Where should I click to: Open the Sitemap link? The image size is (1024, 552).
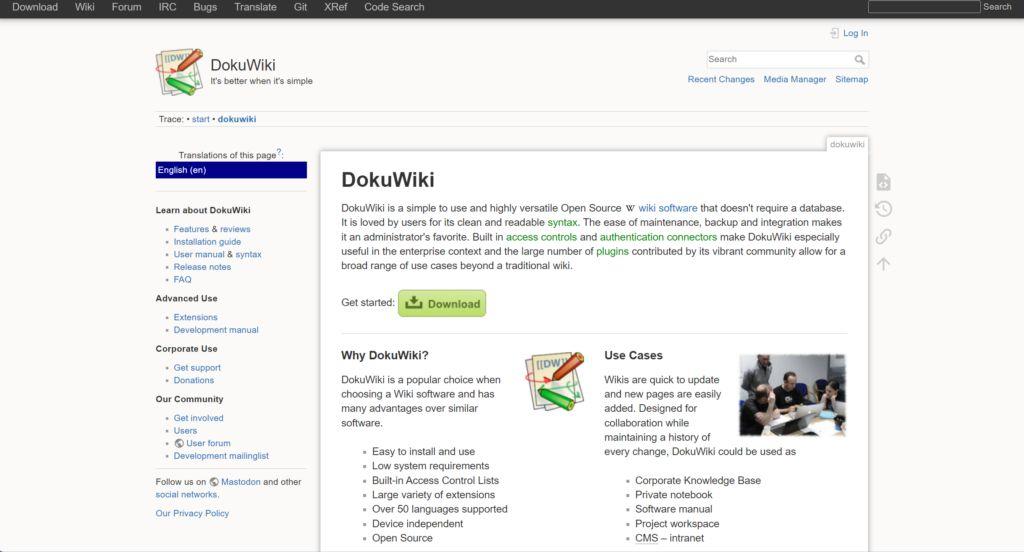(x=852, y=79)
